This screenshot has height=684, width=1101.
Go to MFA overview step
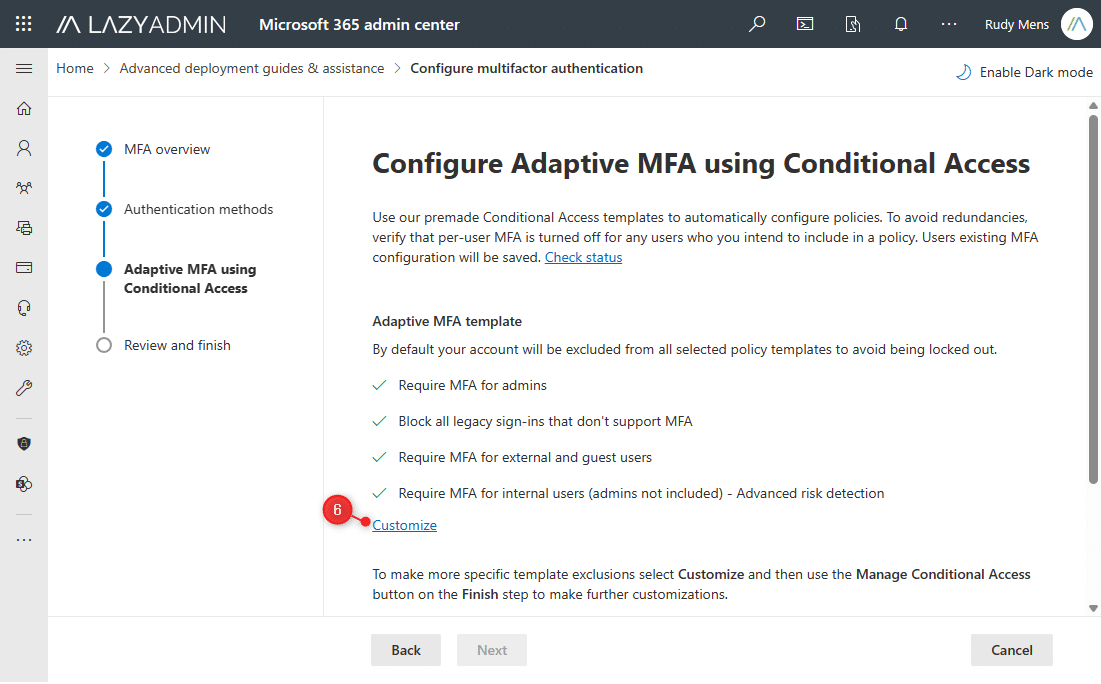tap(167, 149)
